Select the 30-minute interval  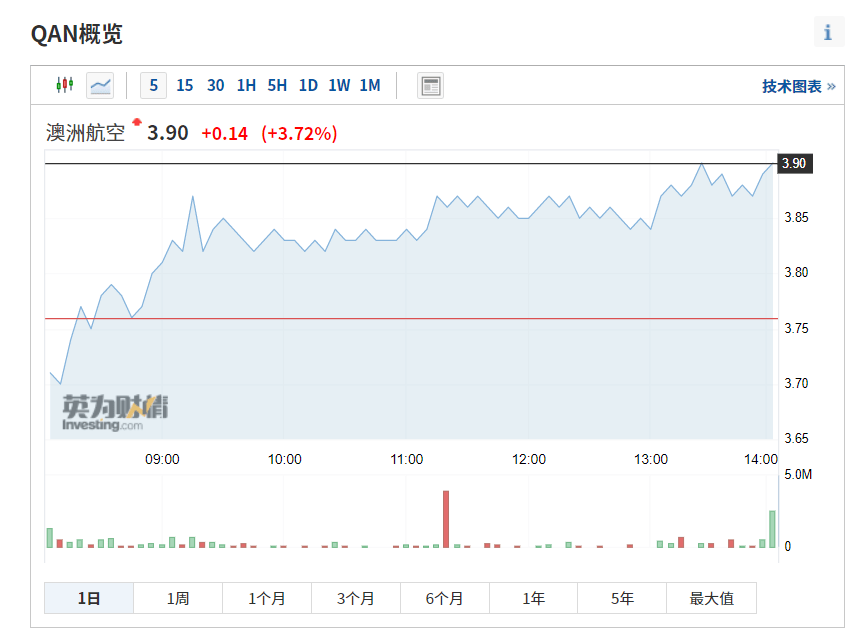coord(215,86)
